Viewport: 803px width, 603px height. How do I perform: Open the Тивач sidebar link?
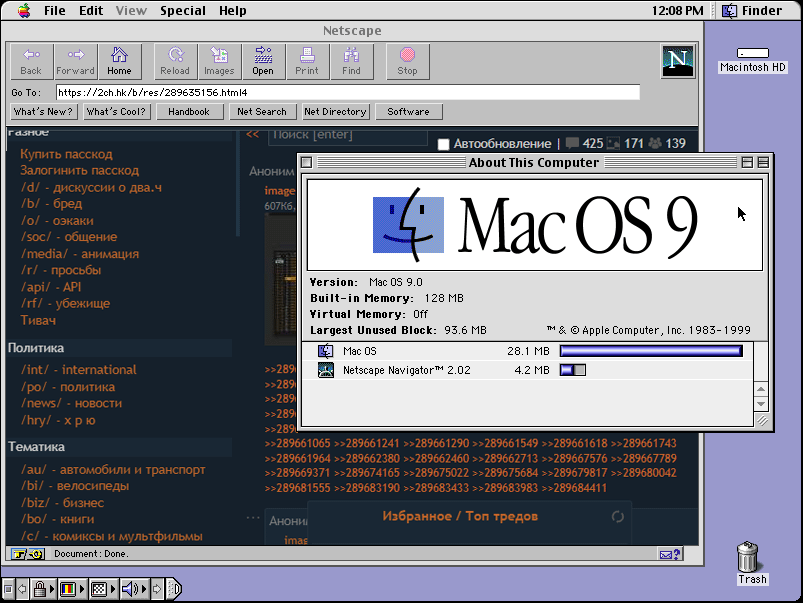(38, 321)
